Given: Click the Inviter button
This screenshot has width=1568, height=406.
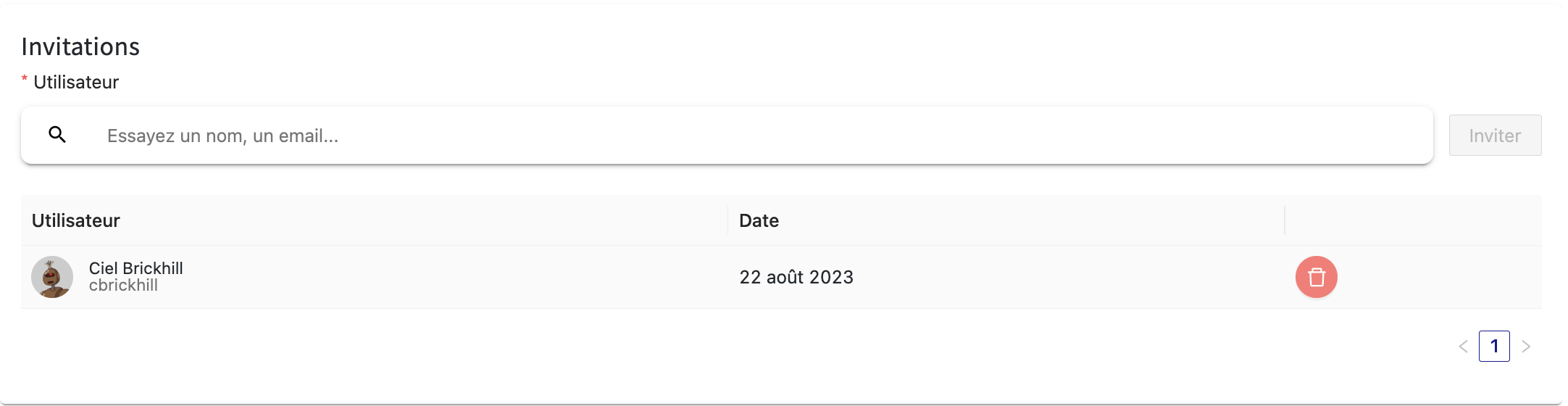Looking at the screenshot, I should [x=1495, y=136].
